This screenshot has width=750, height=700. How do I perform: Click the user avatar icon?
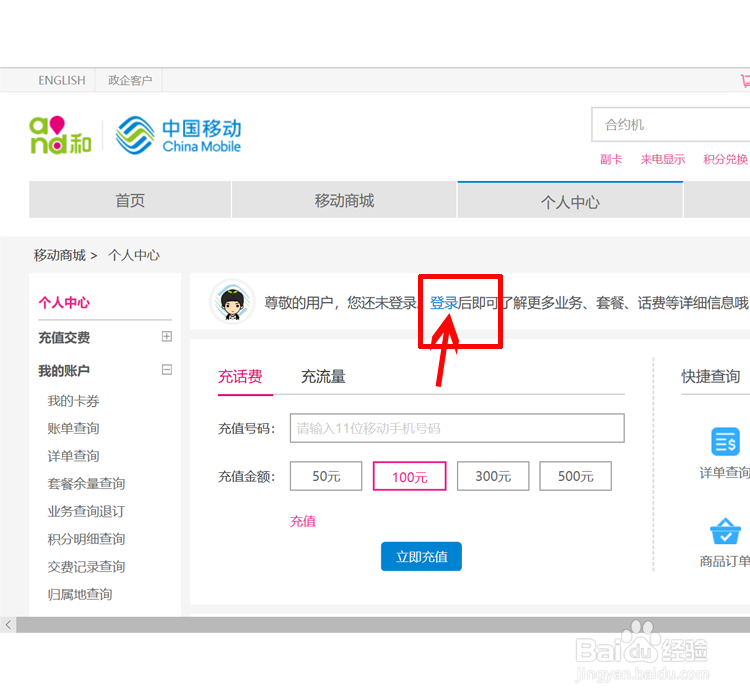[x=232, y=302]
